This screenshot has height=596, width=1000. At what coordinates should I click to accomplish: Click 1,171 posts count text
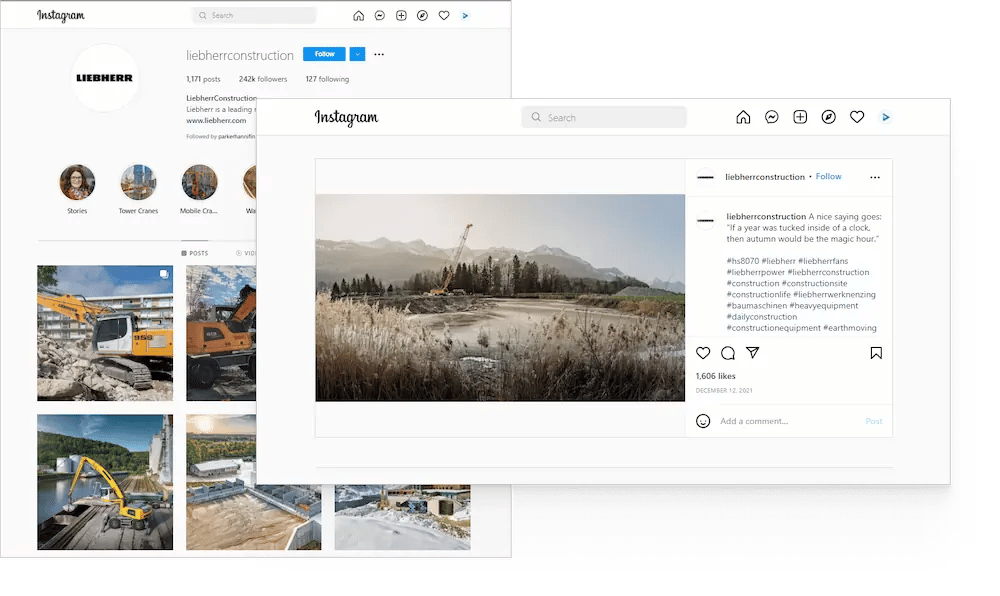(203, 79)
